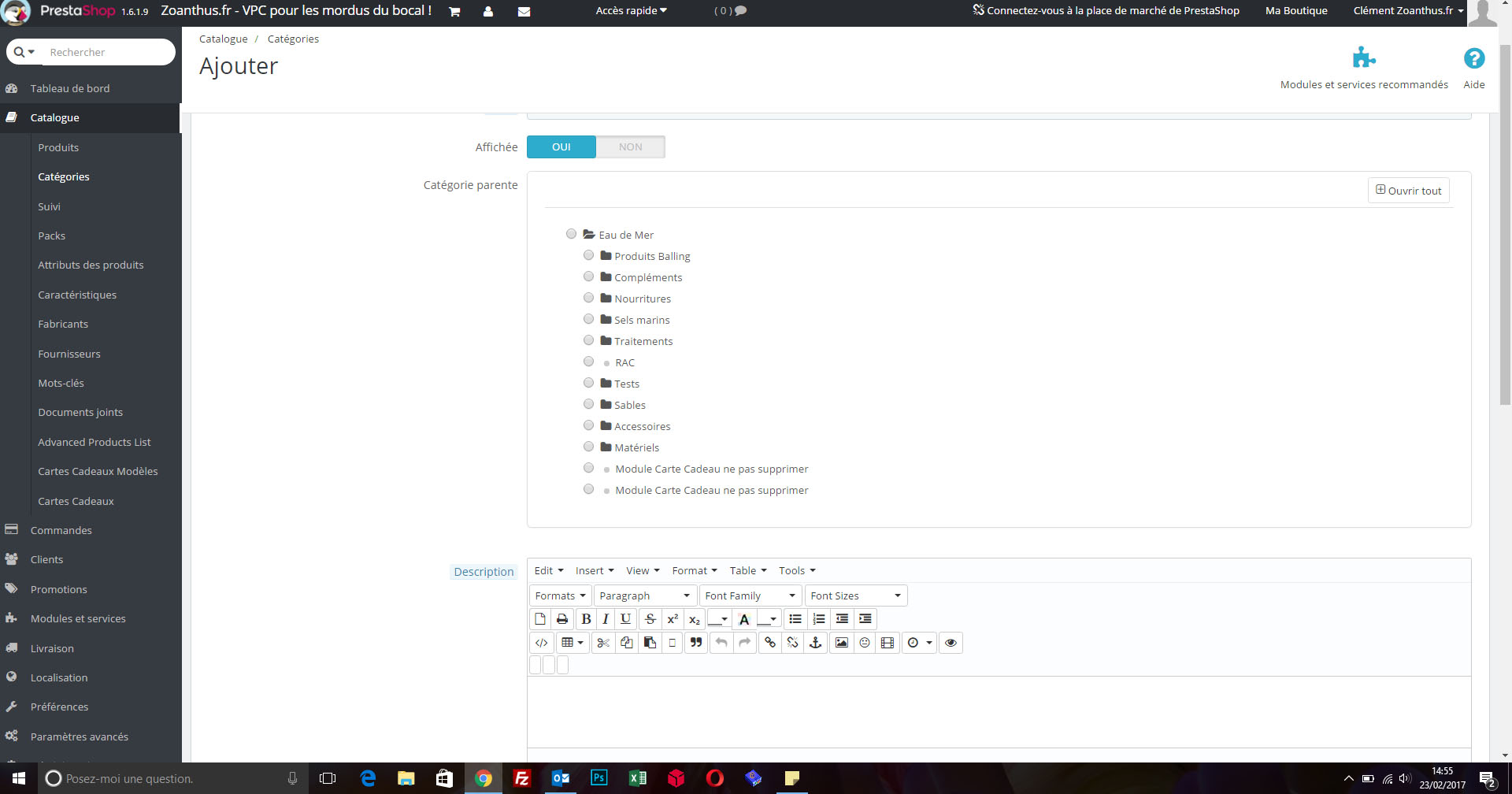The height and width of the screenshot is (794, 1512).
Task: Open search type dropdown in sidebar
Action: coord(24,52)
